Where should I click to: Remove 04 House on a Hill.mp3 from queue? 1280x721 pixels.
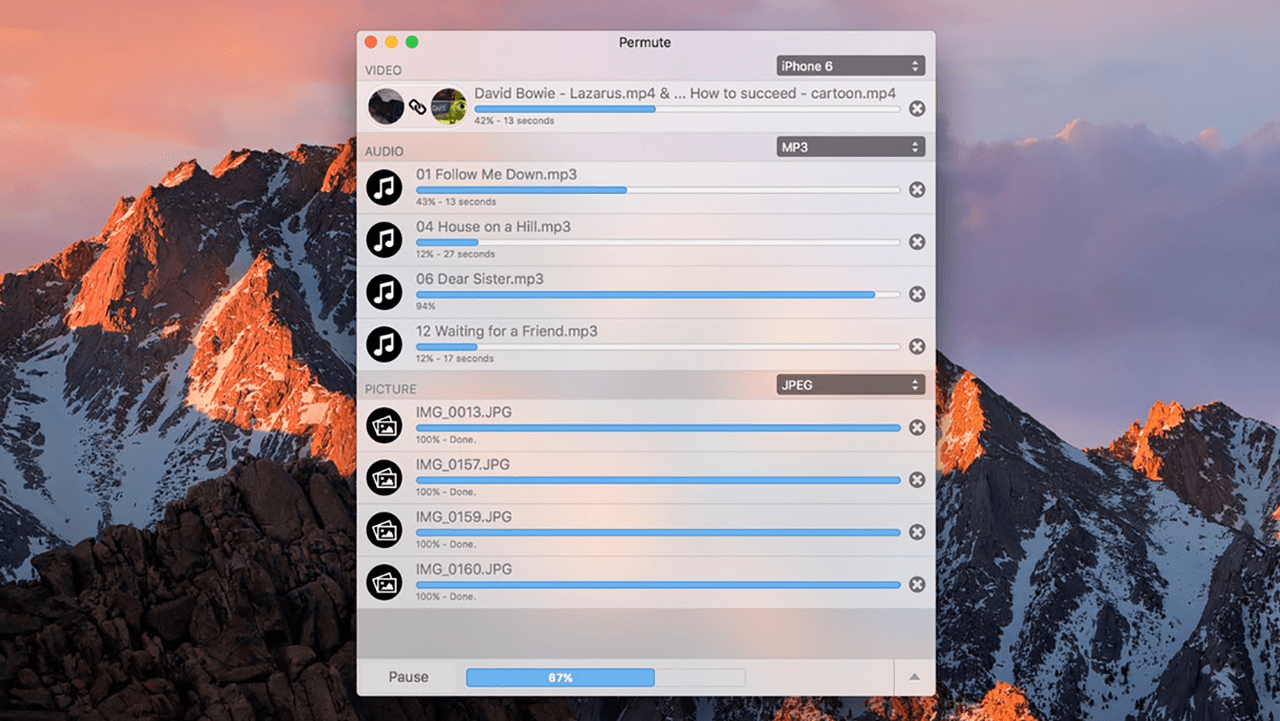coord(917,242)
